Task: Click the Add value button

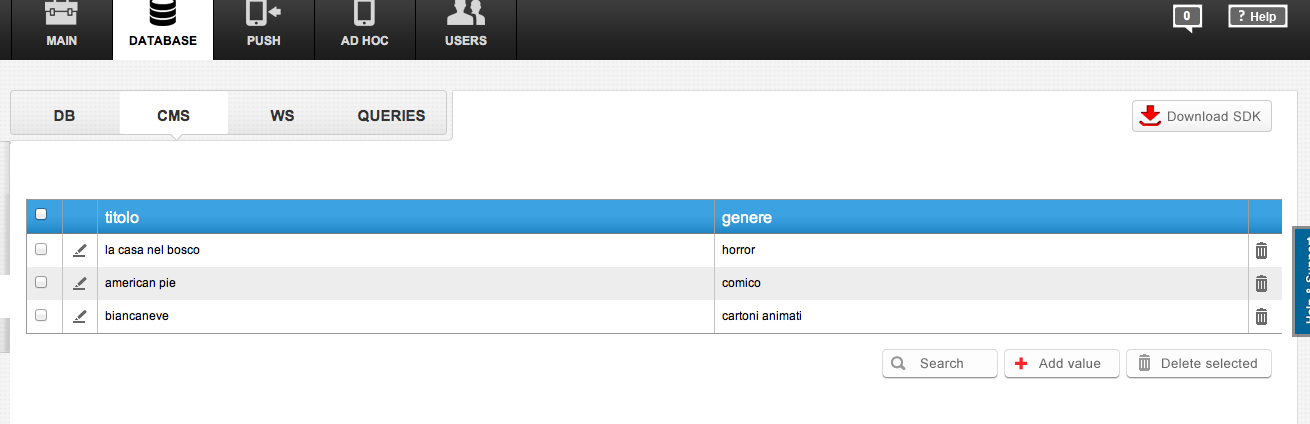Action: tap(1061, 363)
